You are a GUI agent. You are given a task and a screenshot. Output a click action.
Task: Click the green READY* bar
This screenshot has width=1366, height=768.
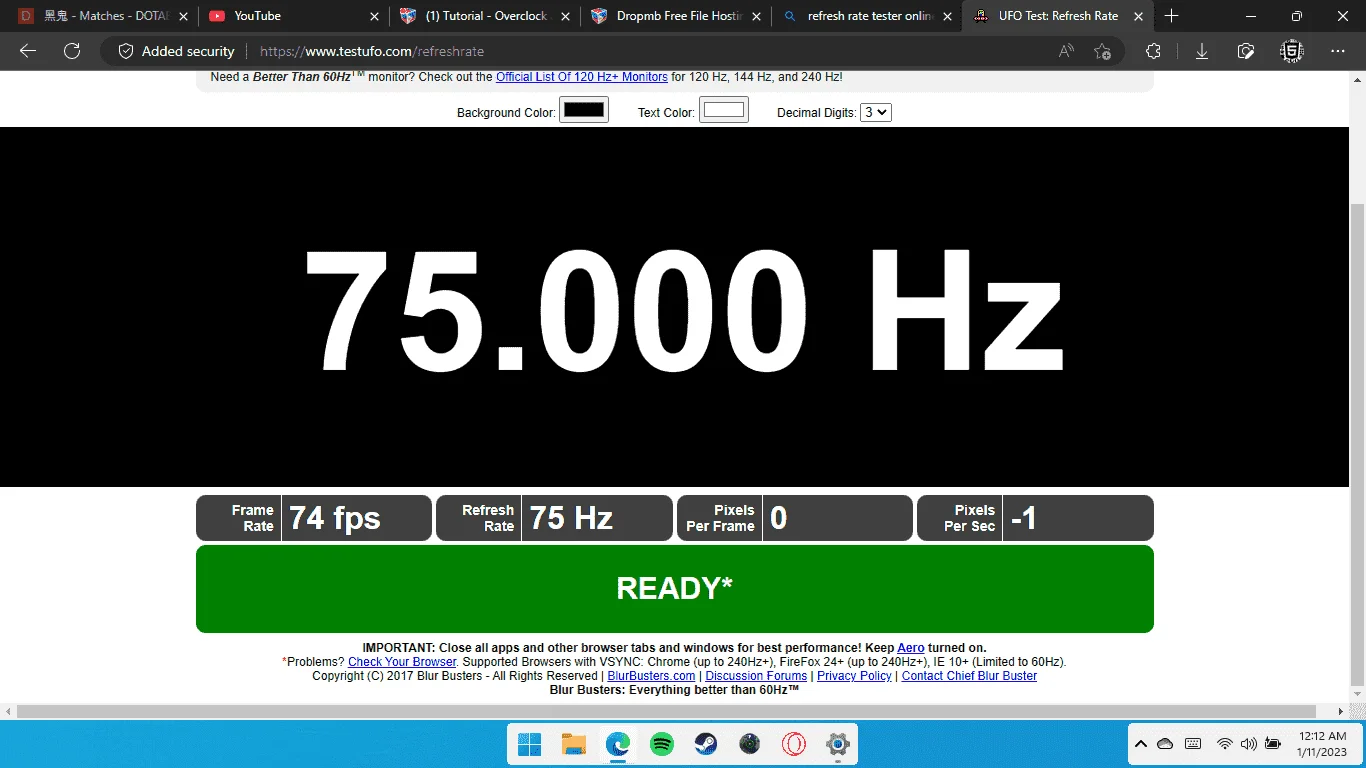675,589
